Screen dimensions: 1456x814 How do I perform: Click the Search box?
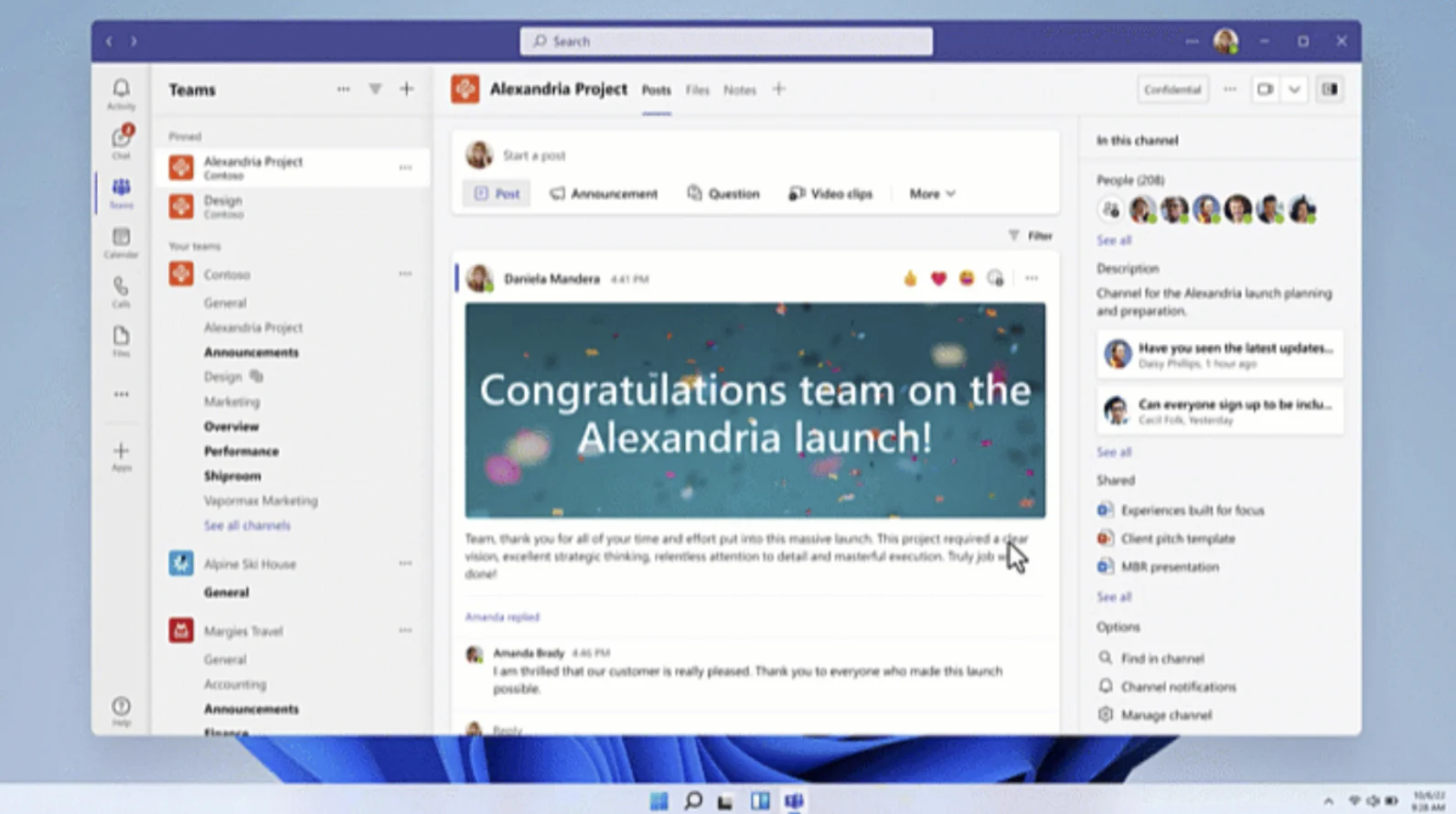click(x=726, y=41)
